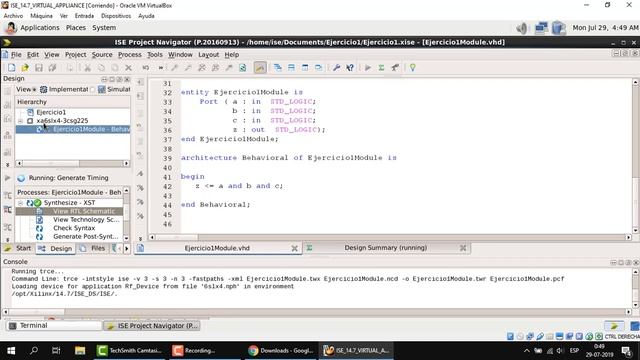Click the View Technology Schematic process icon
This screenshot has height=360, width=640.
39,220
